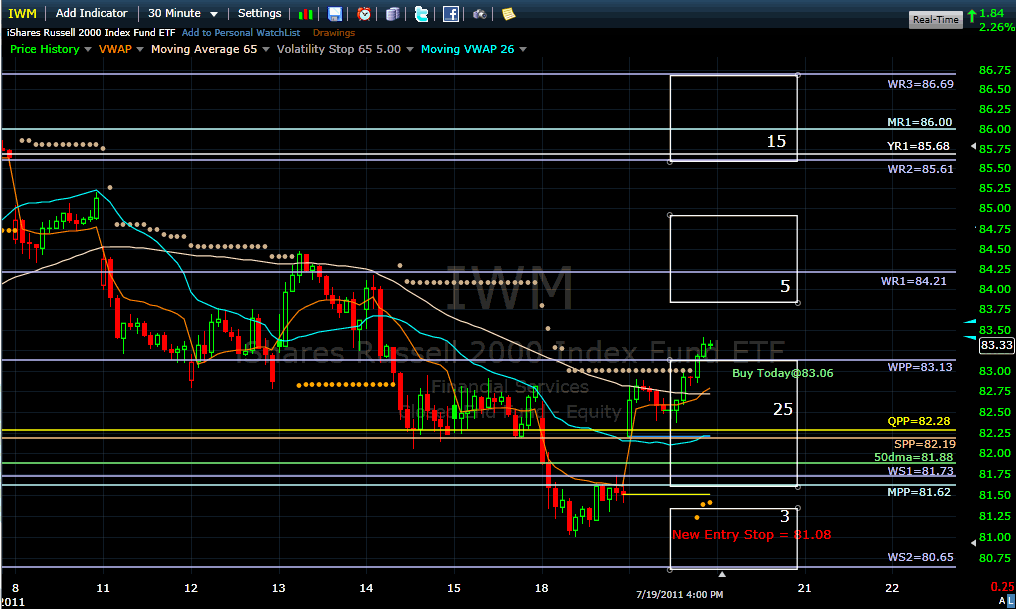Toggle the Real-Time data button
Image resolution: width=1016 pixels, height=609 pixels.
coord(935,19)
